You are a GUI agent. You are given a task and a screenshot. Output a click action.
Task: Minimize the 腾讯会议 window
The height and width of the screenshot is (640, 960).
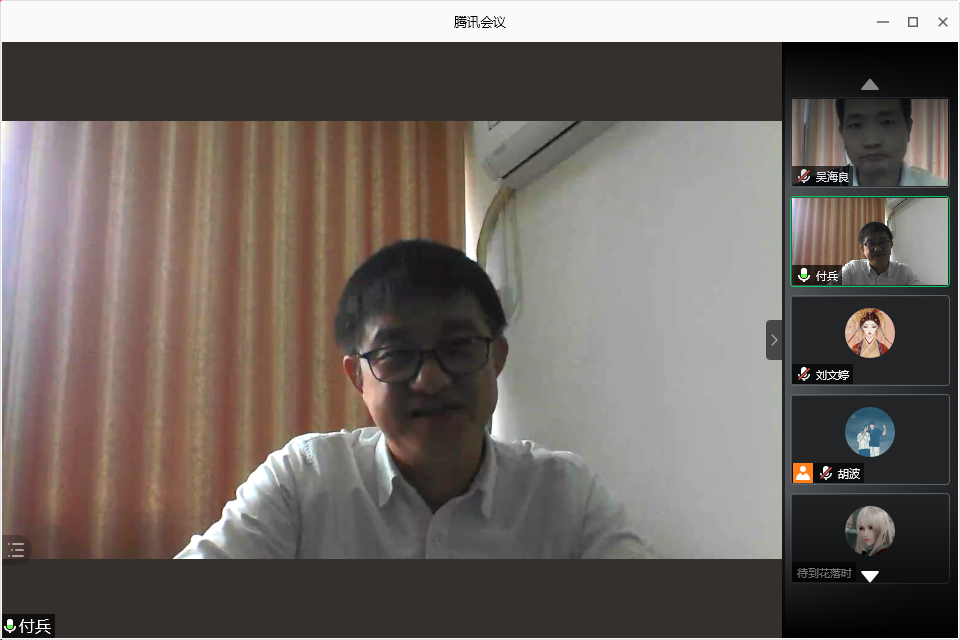pyautogui.click(x=882, y=22)
